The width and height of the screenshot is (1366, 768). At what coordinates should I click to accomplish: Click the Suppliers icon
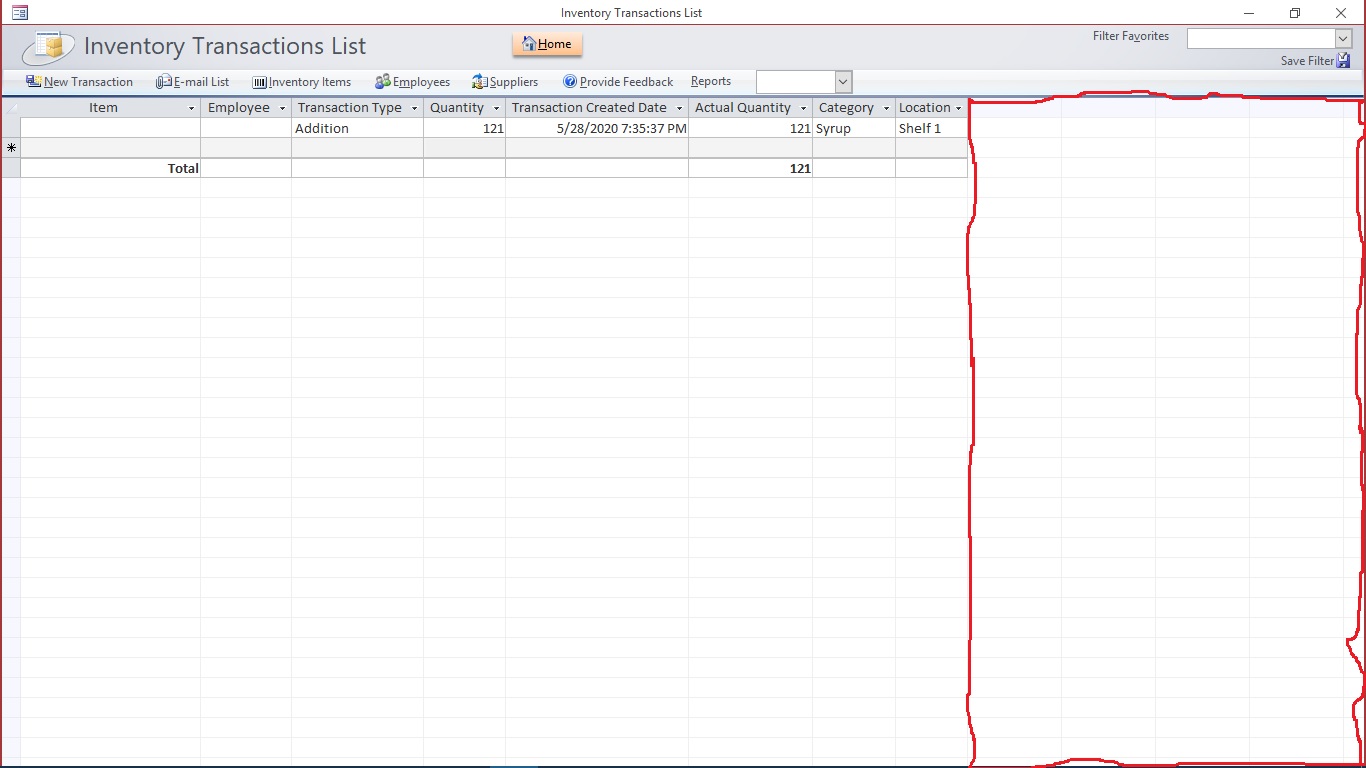tap(480, 82)
